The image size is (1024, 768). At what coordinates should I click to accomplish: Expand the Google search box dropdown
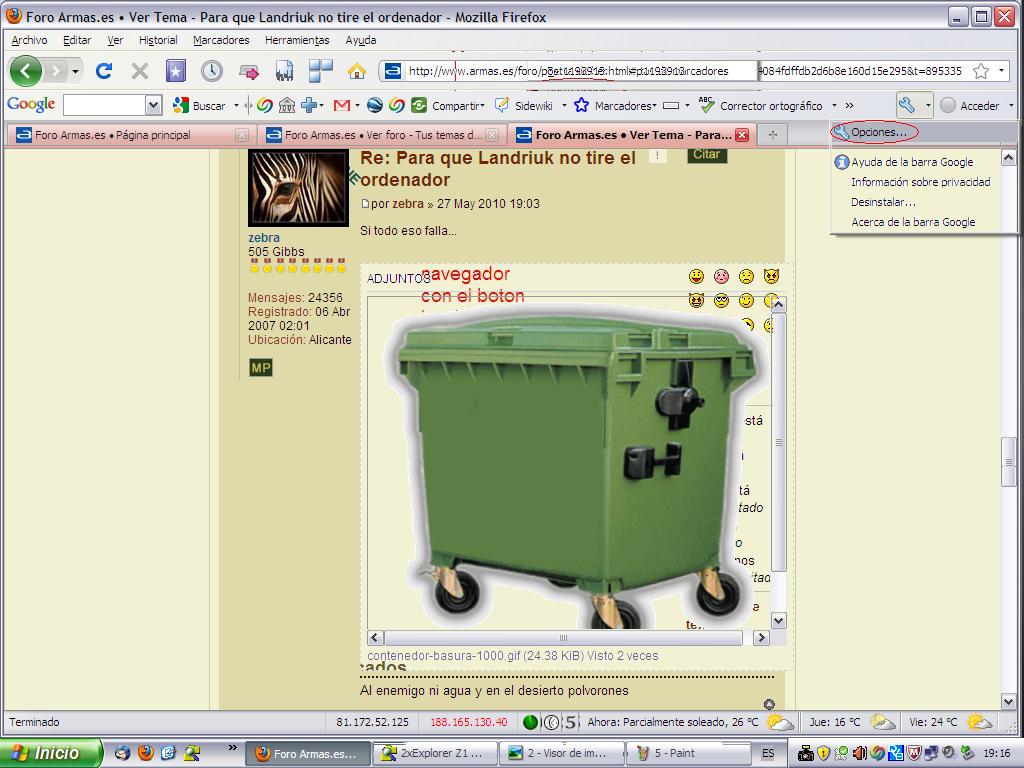click(153, 105)
